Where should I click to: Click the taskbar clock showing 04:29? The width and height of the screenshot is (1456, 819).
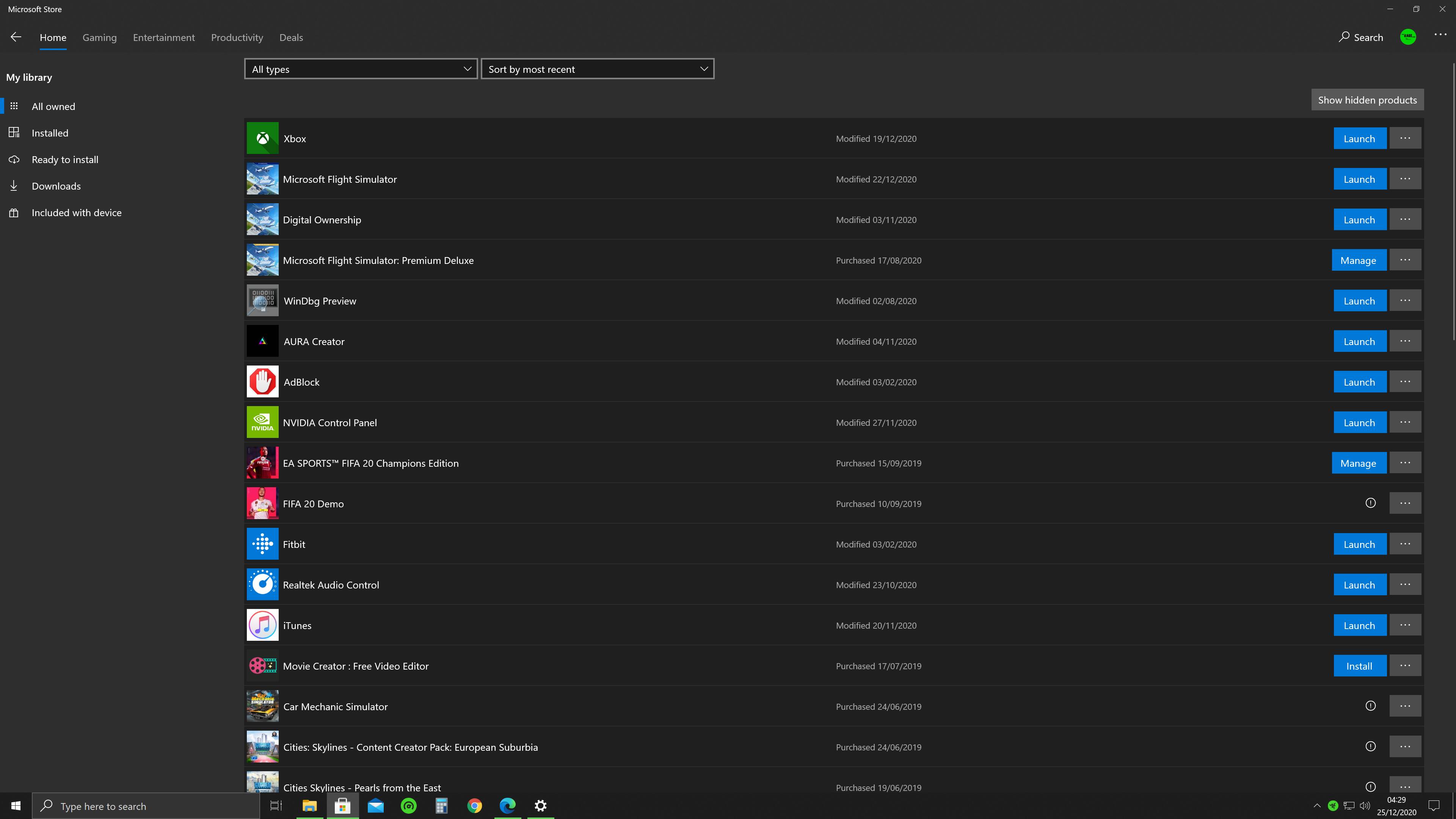point(1396,806)
